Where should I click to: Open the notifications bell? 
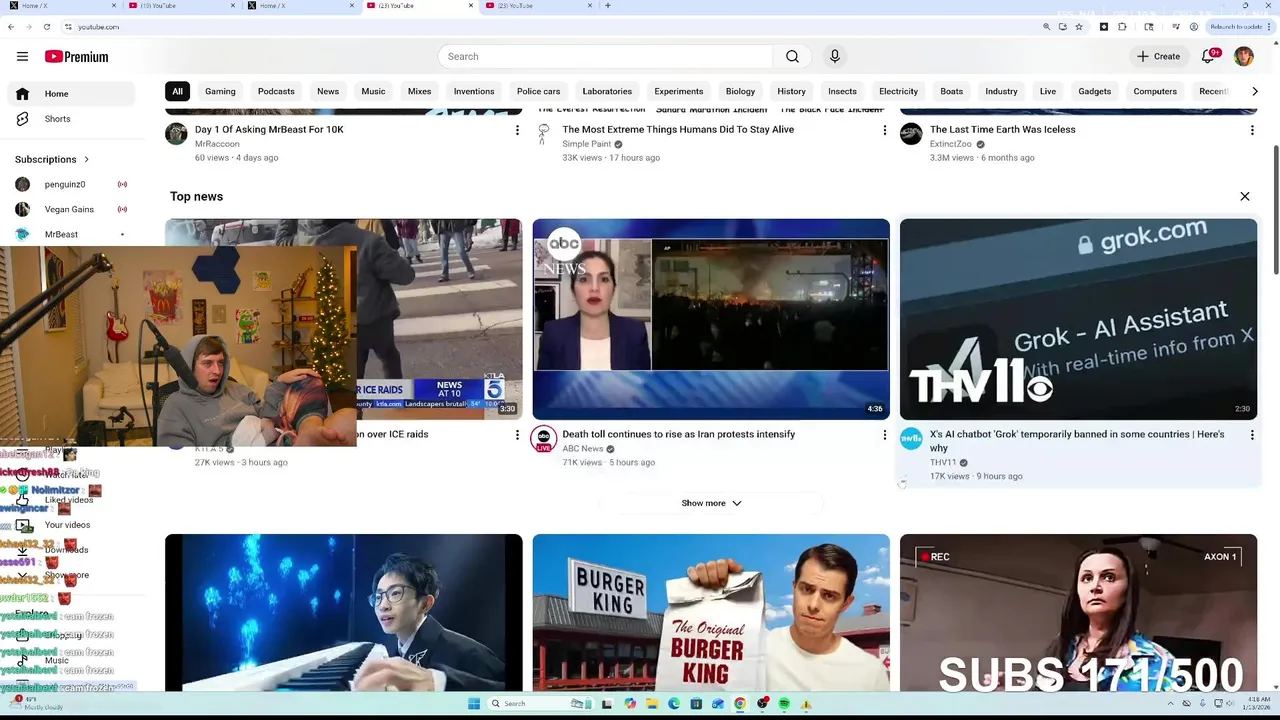coord(1208,56)
